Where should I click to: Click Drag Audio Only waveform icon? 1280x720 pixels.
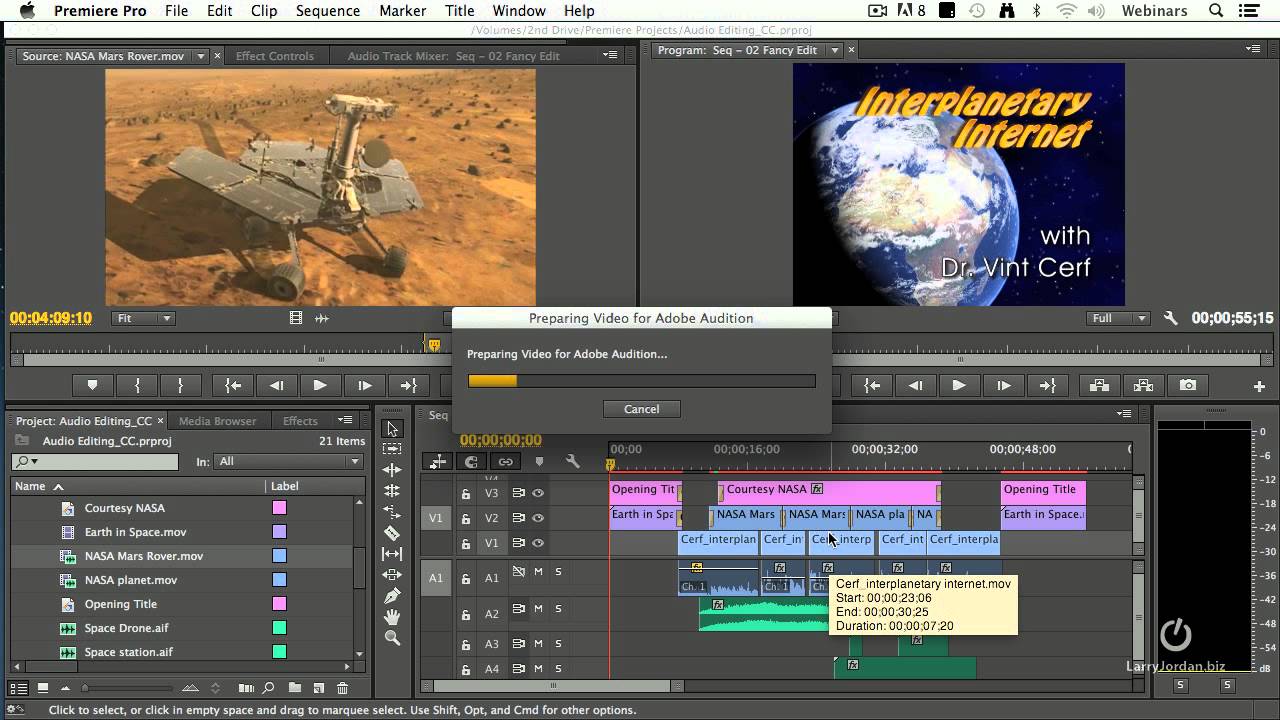(321, 318)
